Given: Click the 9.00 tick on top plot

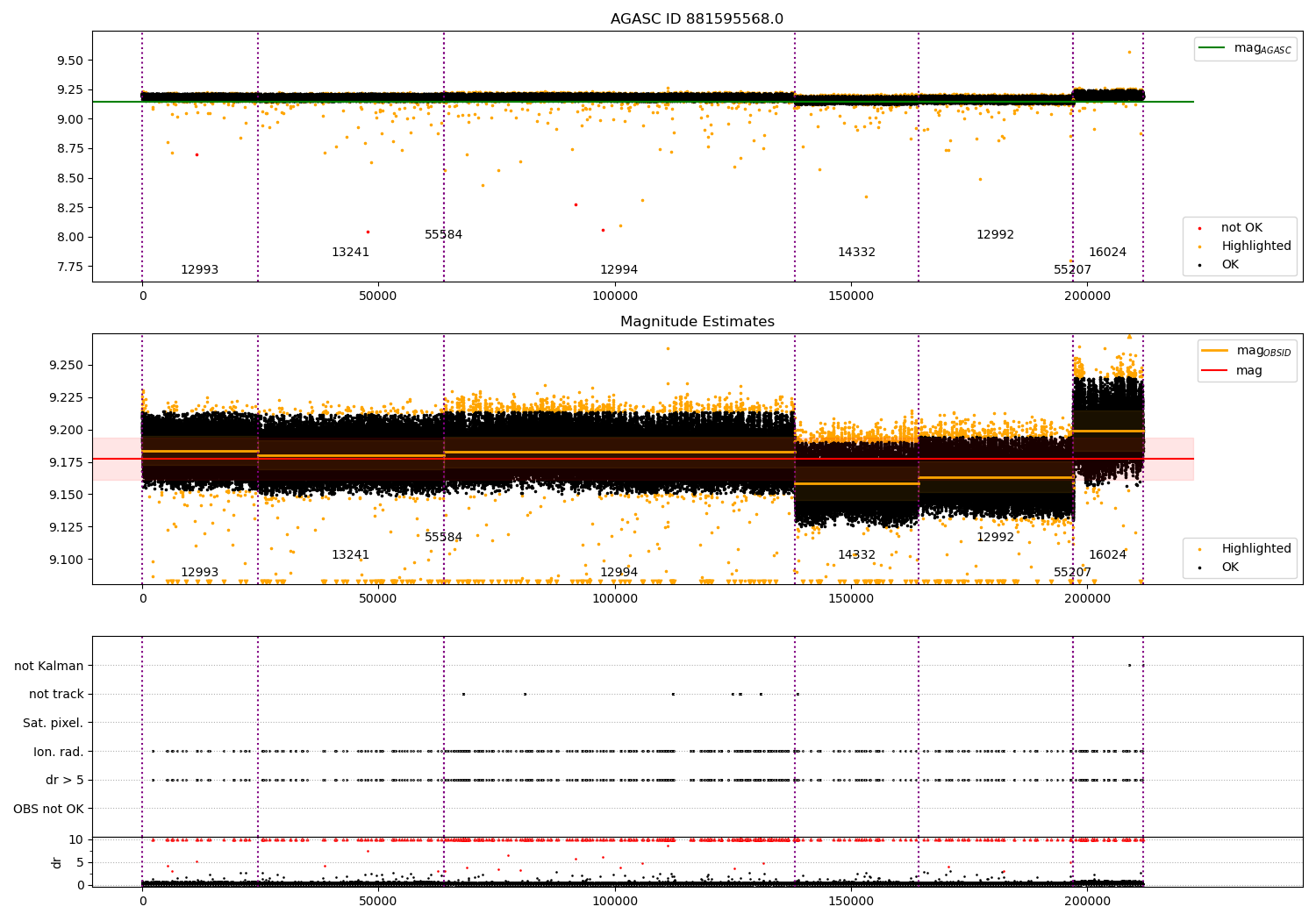Looking at the screenshot, I should click(69, 119).
